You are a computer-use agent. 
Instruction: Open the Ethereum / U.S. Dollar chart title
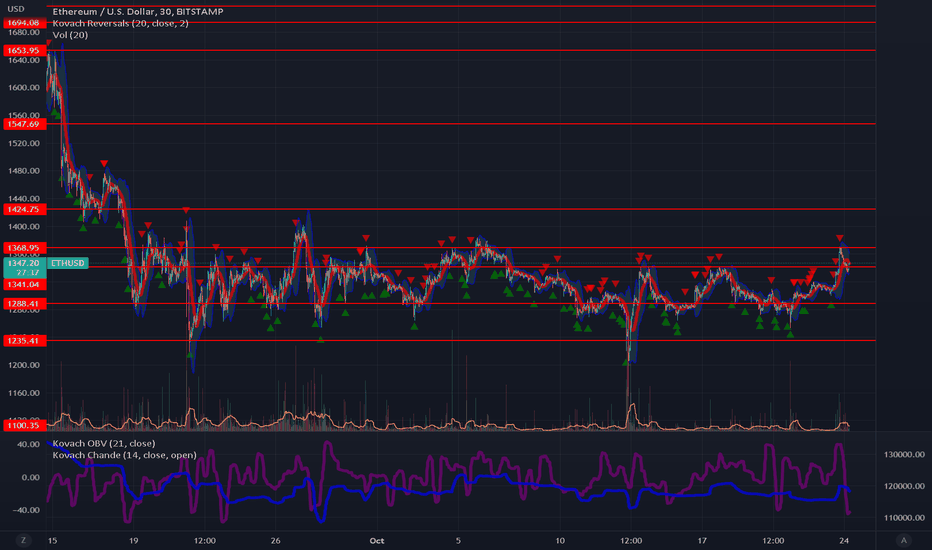tap(138, 11)
